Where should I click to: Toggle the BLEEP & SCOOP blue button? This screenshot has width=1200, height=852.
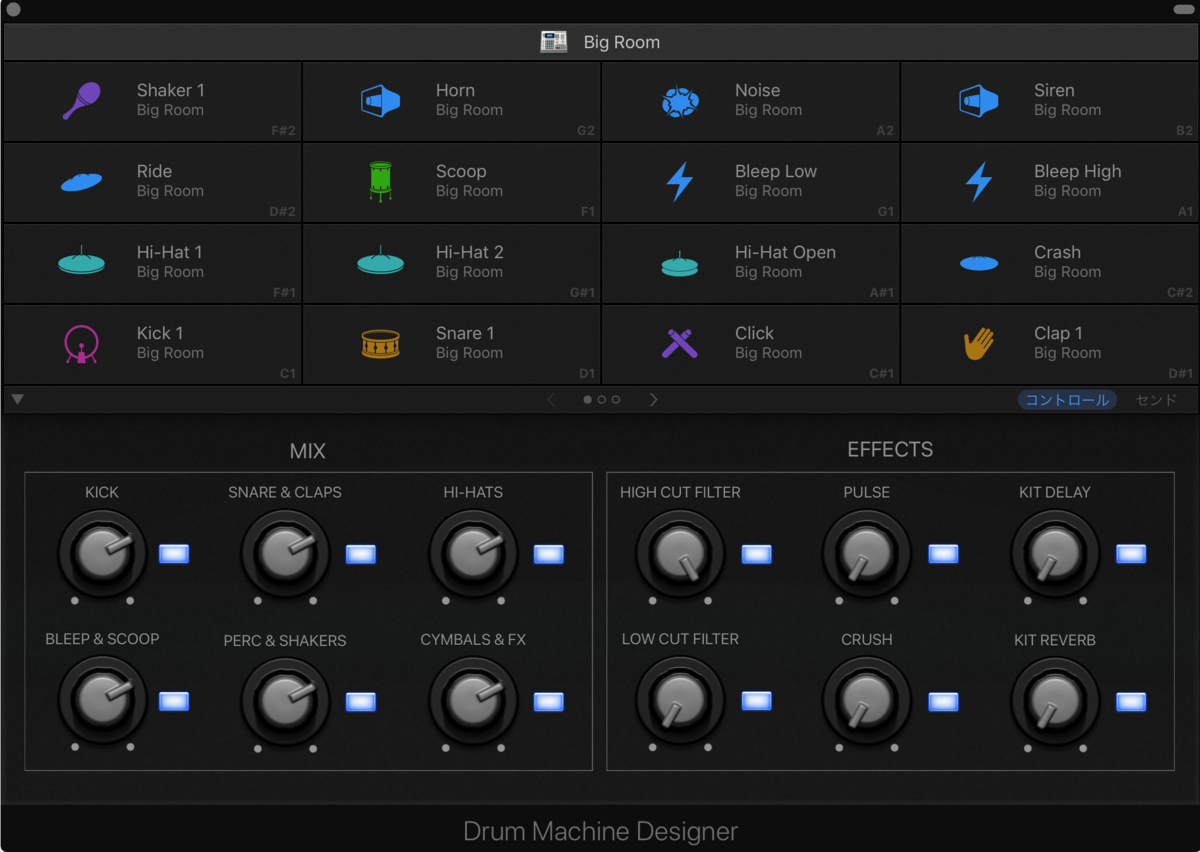click(x=174, y=701)
